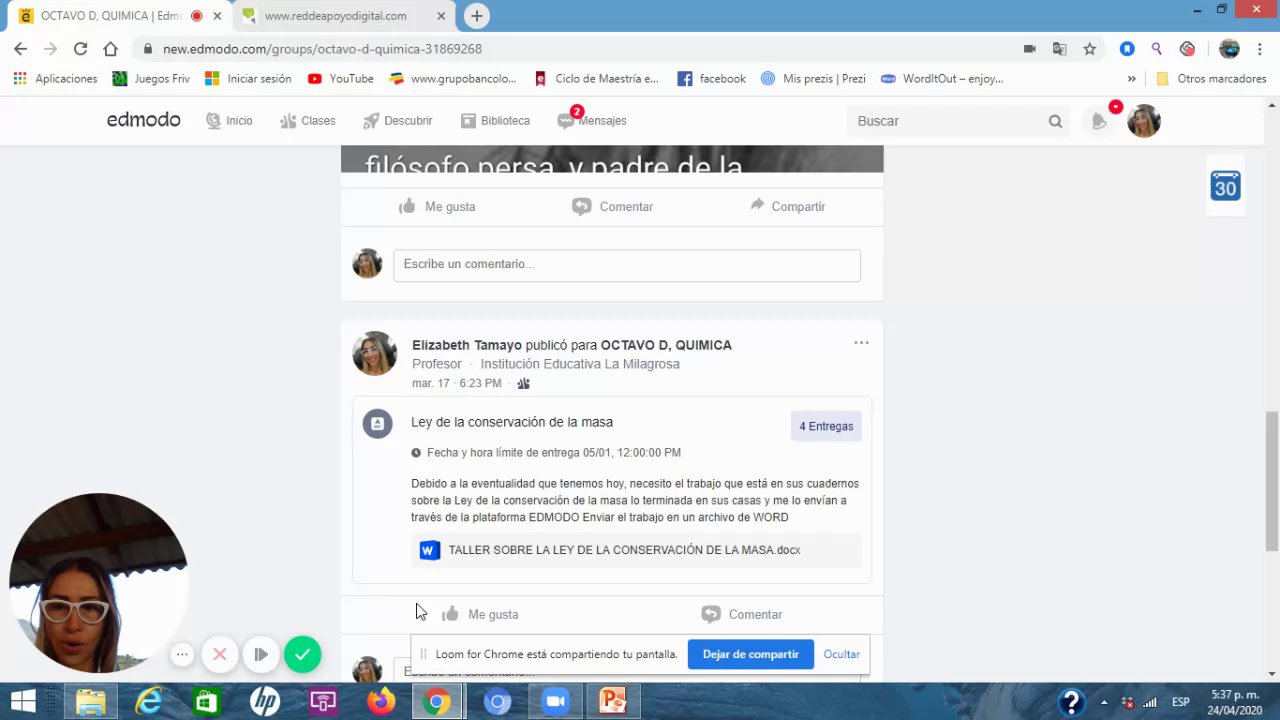Open the Windows Start menu

click(23, 701)
